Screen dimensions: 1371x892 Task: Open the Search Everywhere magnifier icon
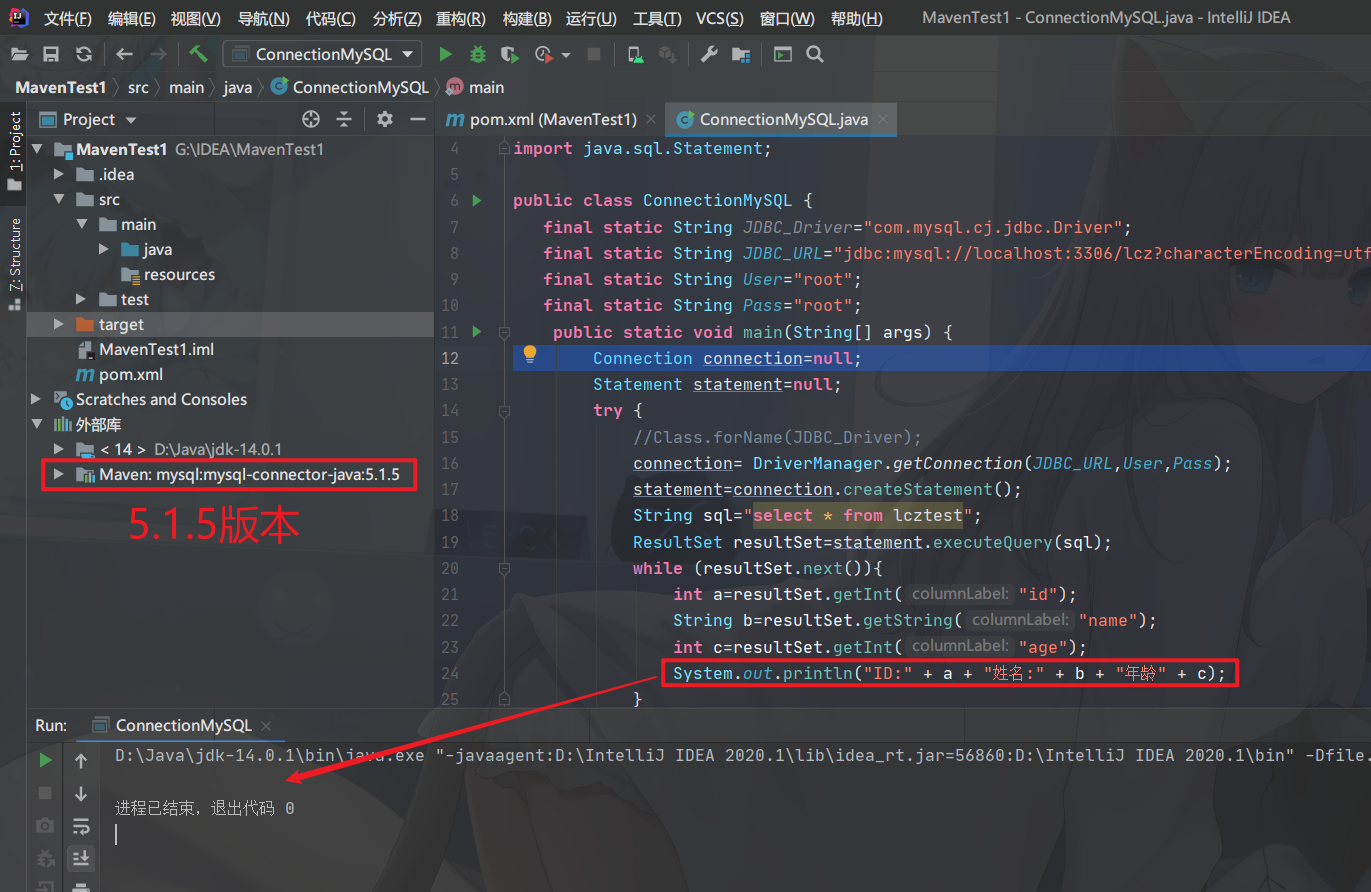(x=814, y=54)
